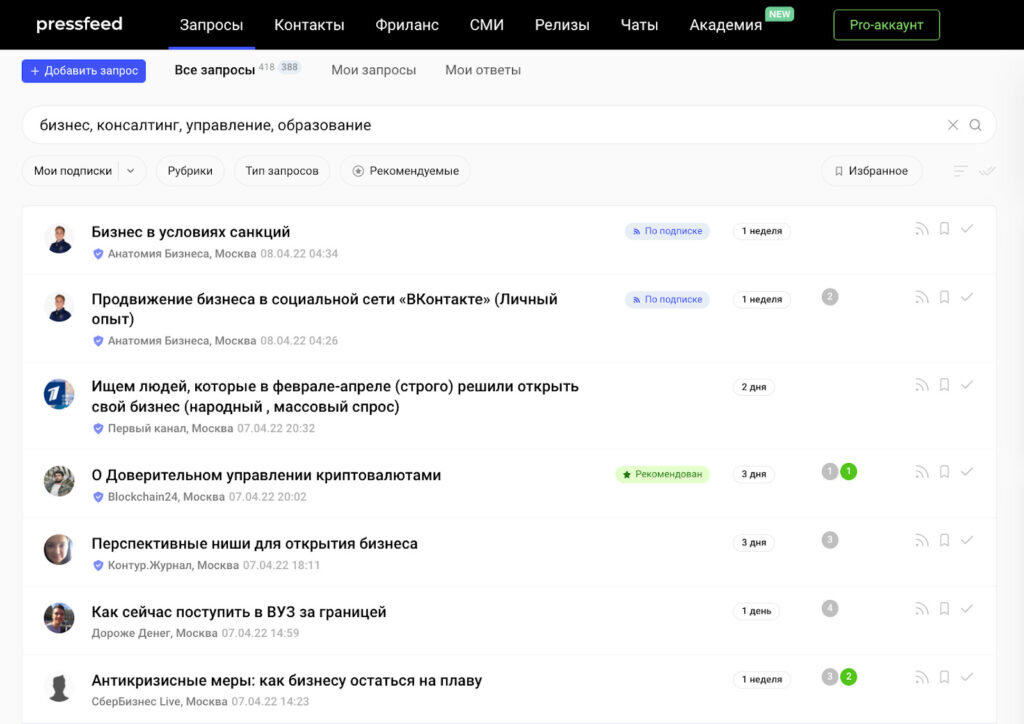
Task: Open the Фриланс section in the navigation
Action: pos(407,24)
